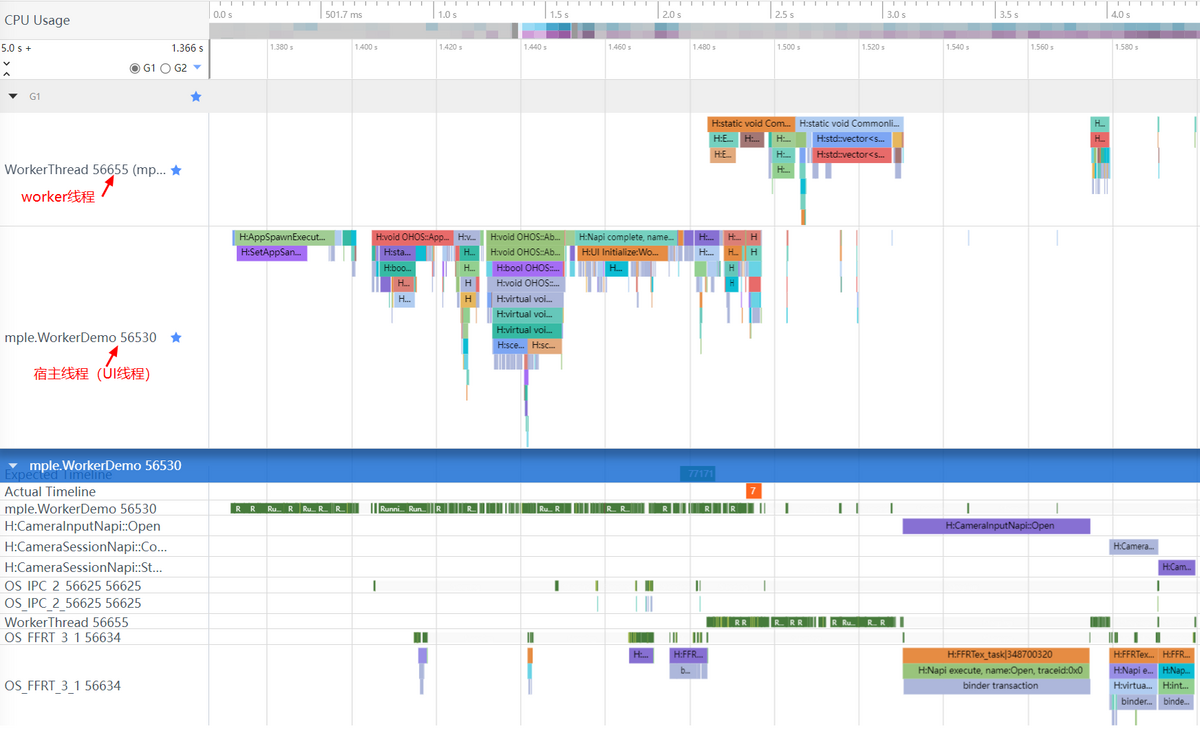Open blue dropdown arrow next to G2
This screenshot has width=1200, height=733.
coord(197,68)
